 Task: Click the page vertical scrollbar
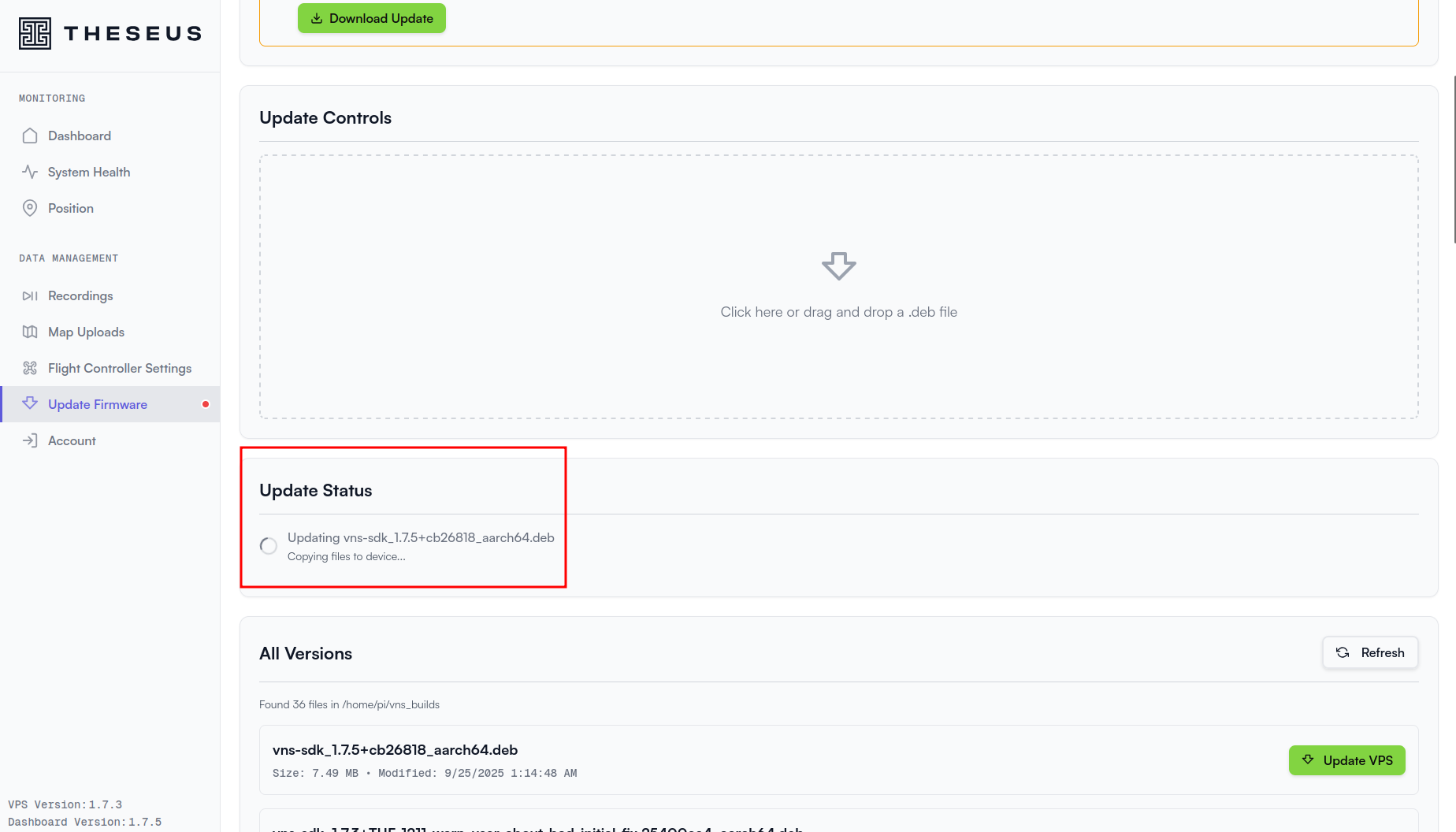click(1454, 158)
